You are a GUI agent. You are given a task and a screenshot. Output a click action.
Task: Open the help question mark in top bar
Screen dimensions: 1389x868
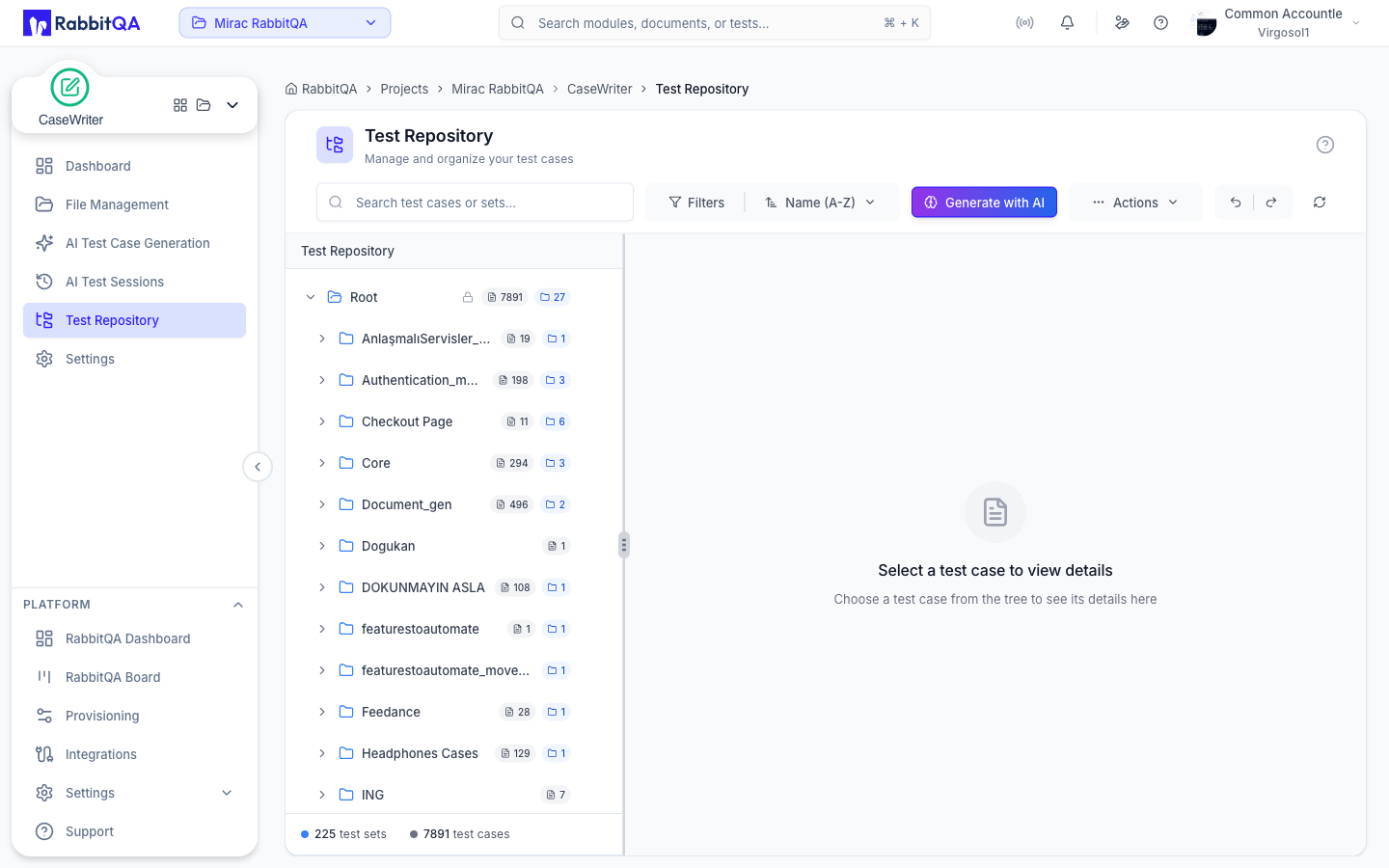[1160, 23]
